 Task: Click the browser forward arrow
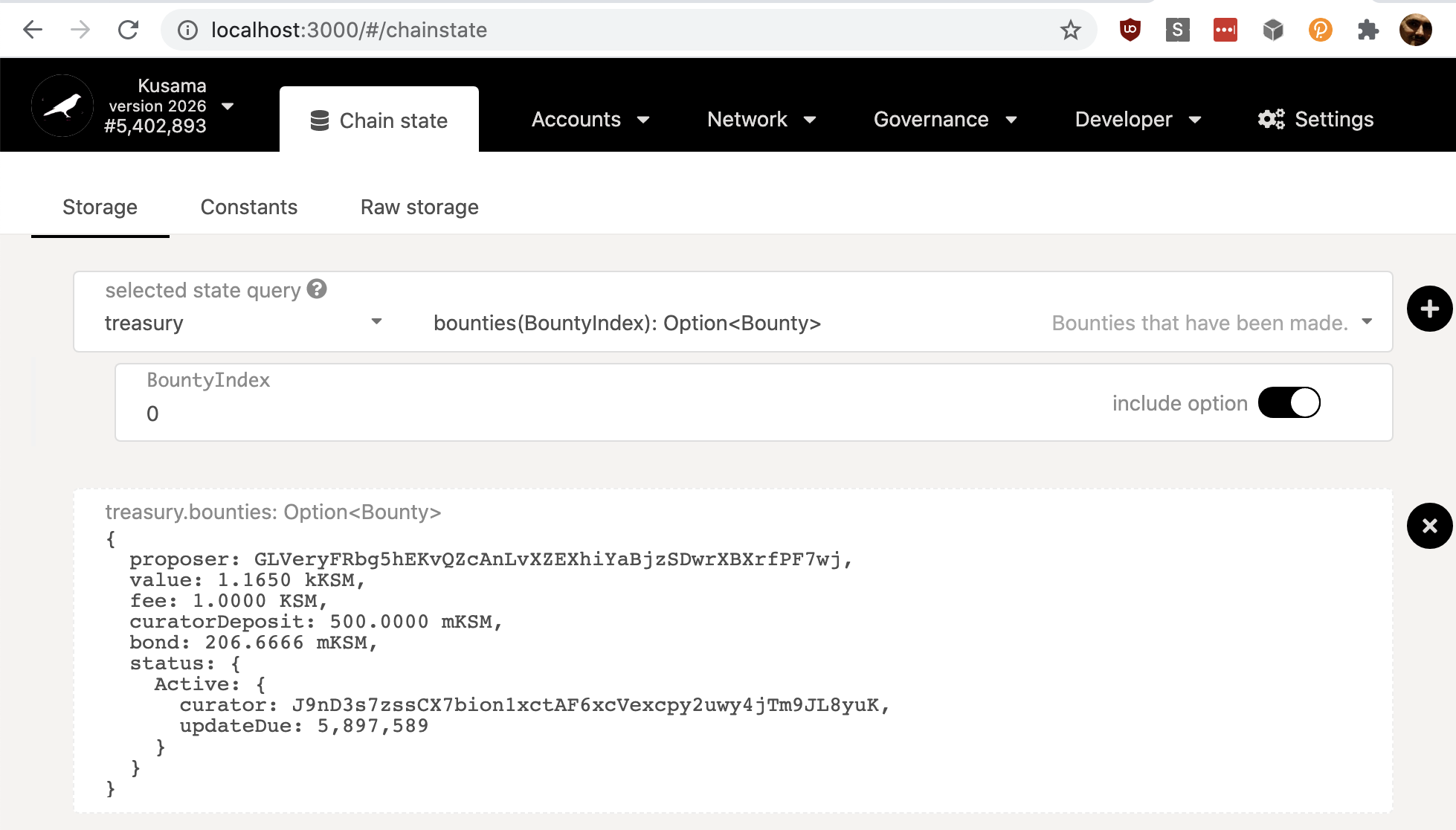[80, 30]
